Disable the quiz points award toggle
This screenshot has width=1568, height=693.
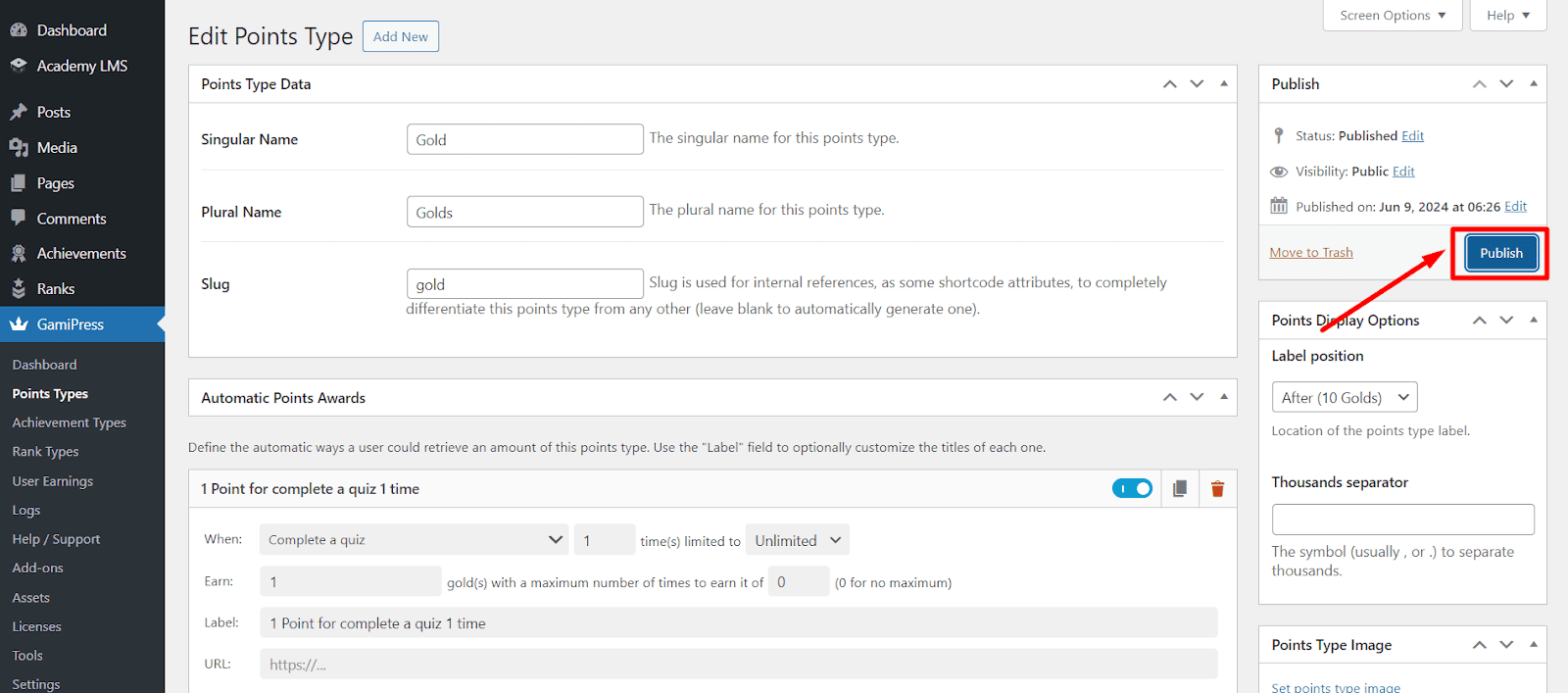click(x=1132, y=489)
